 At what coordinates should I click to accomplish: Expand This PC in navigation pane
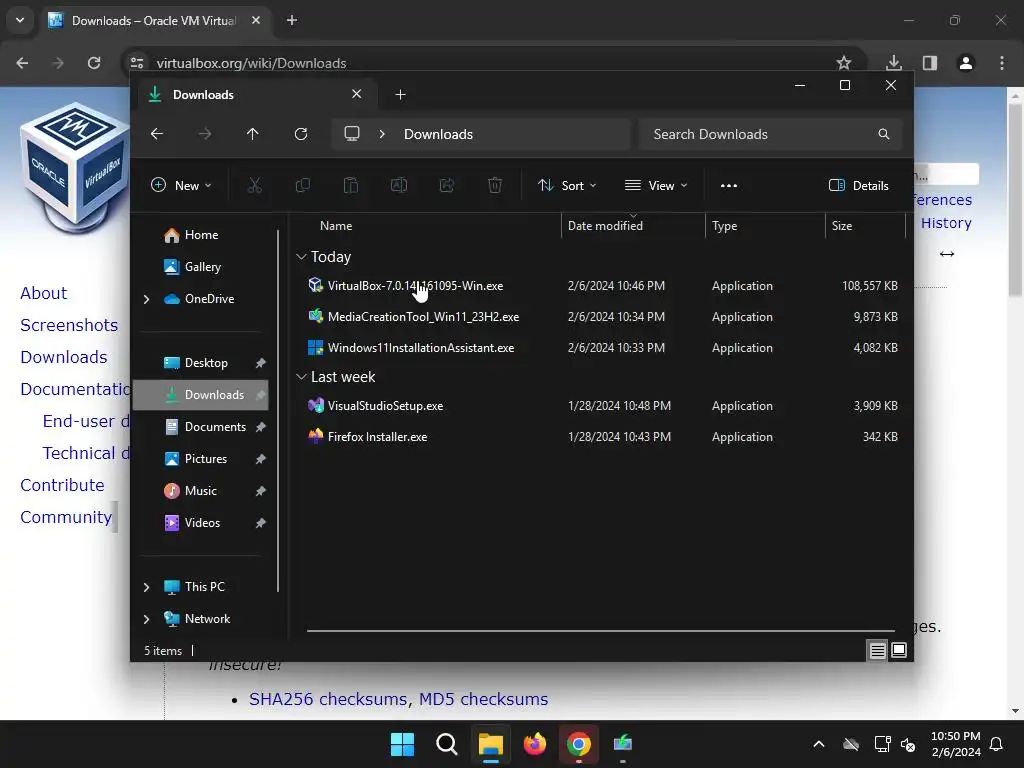(x=146, y=587)
